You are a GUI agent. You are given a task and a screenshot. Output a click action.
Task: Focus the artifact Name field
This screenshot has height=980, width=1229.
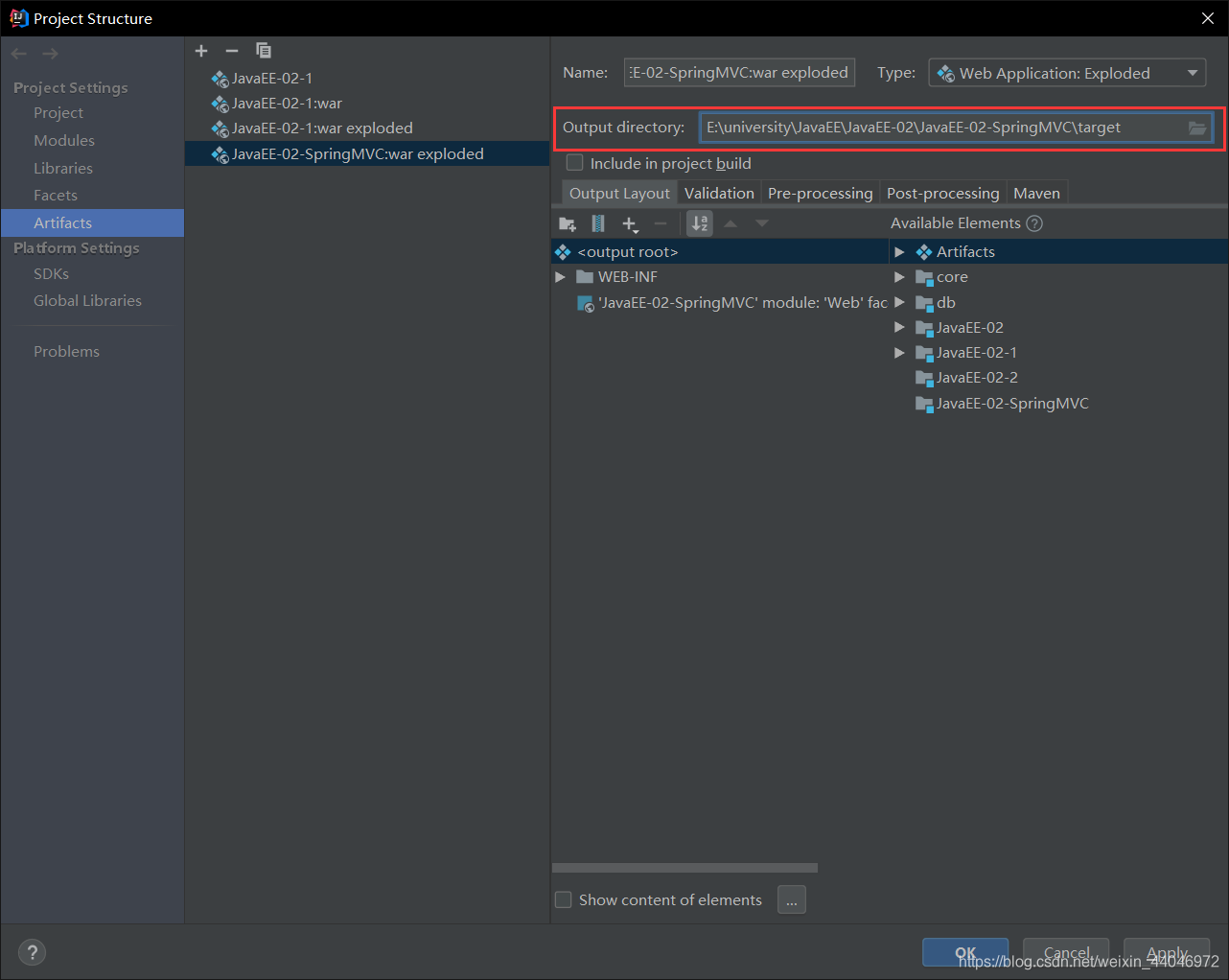tap(739, 73)
